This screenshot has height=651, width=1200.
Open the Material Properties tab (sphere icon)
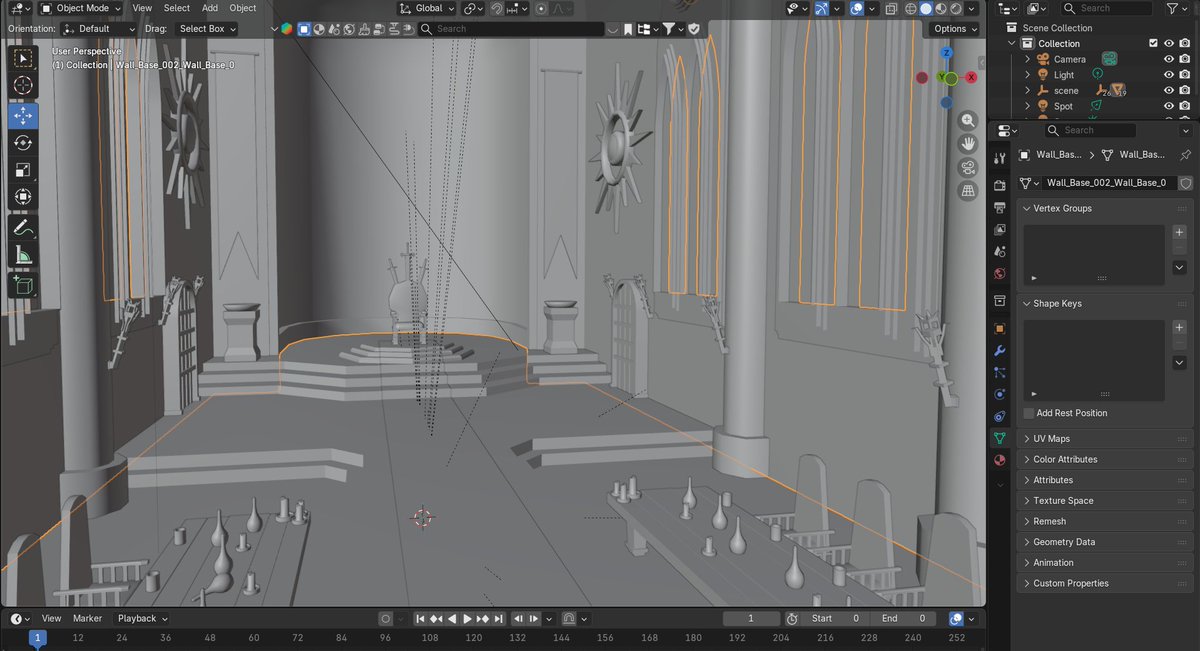[x=999, y=460]
